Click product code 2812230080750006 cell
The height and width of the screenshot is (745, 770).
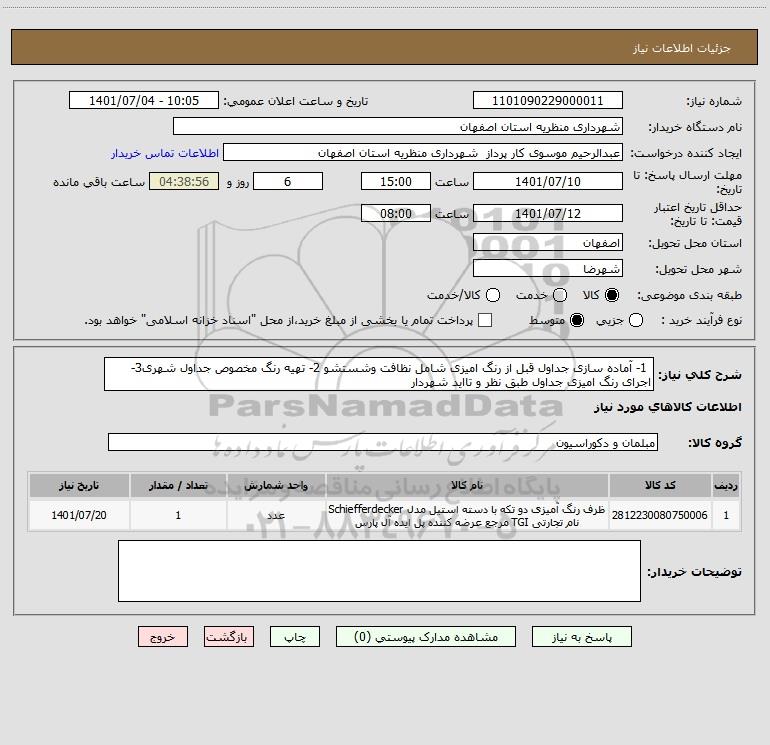click(x=660, y=515)
